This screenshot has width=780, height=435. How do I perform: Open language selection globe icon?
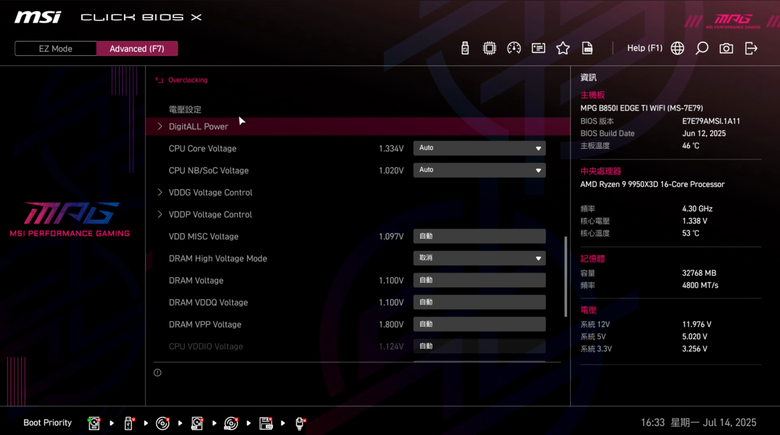tap(677, 48)
